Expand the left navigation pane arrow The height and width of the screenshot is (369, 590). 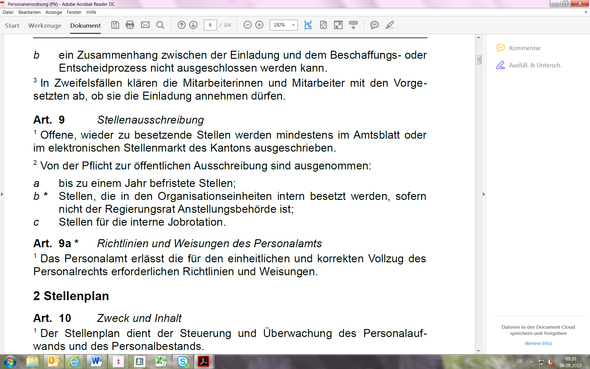2,194
